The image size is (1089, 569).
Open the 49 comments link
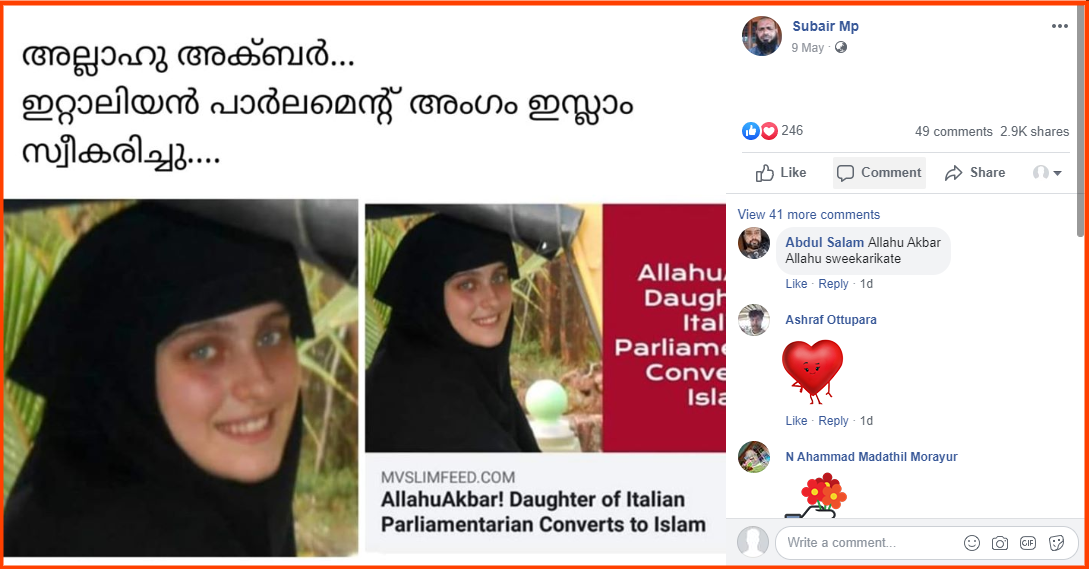[954, 131]
